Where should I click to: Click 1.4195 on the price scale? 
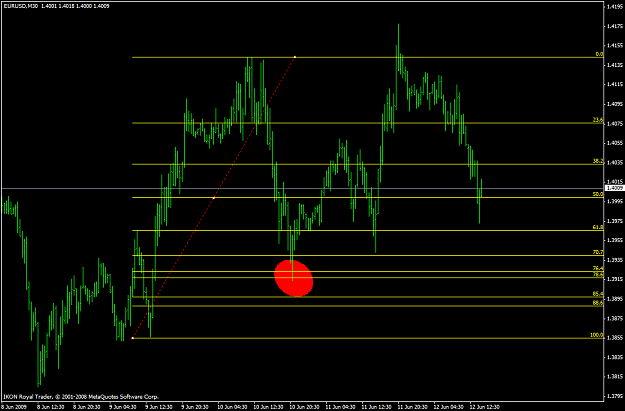615,7
